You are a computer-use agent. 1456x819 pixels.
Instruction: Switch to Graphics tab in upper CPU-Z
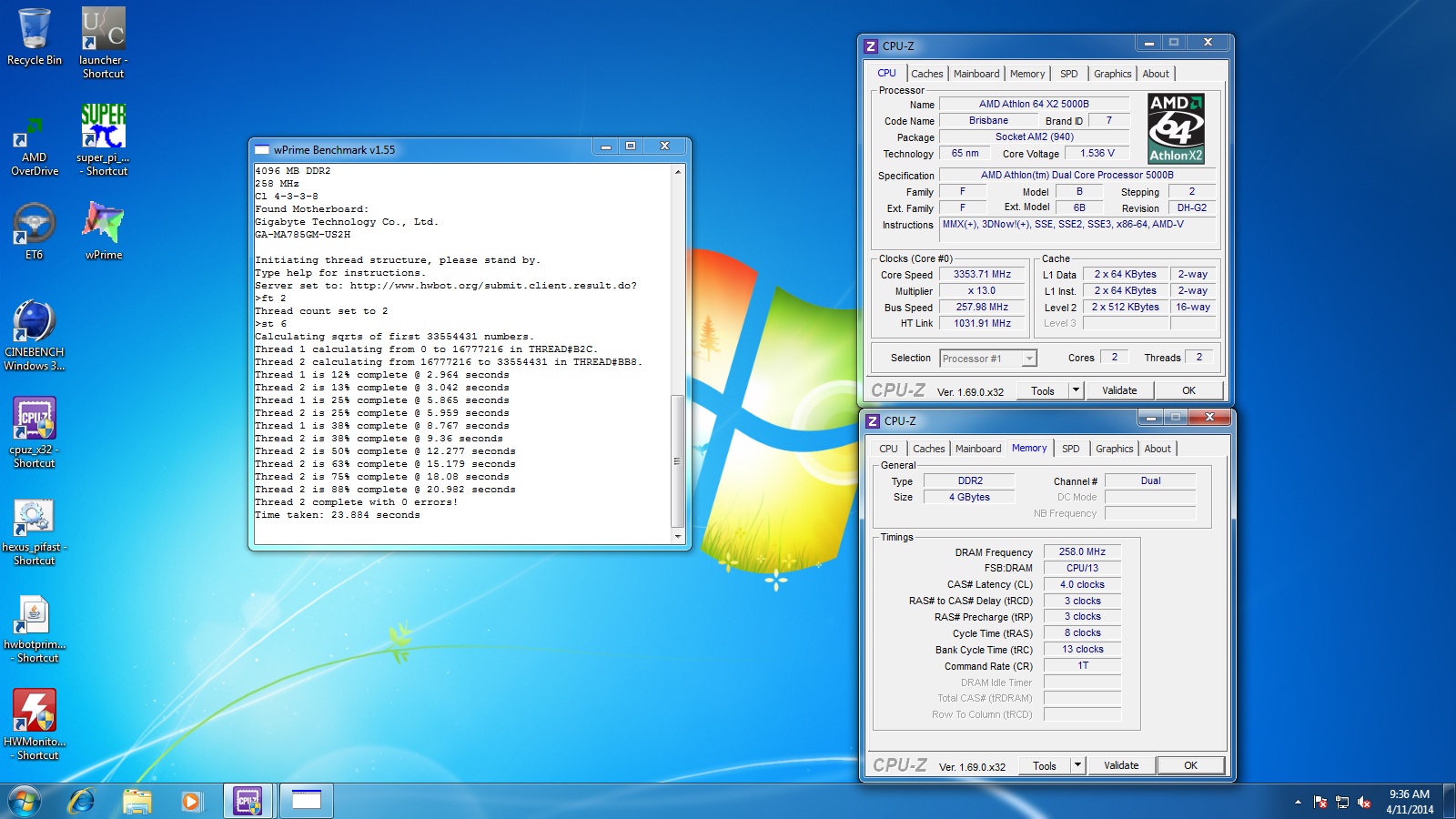tap(1113, 74)
